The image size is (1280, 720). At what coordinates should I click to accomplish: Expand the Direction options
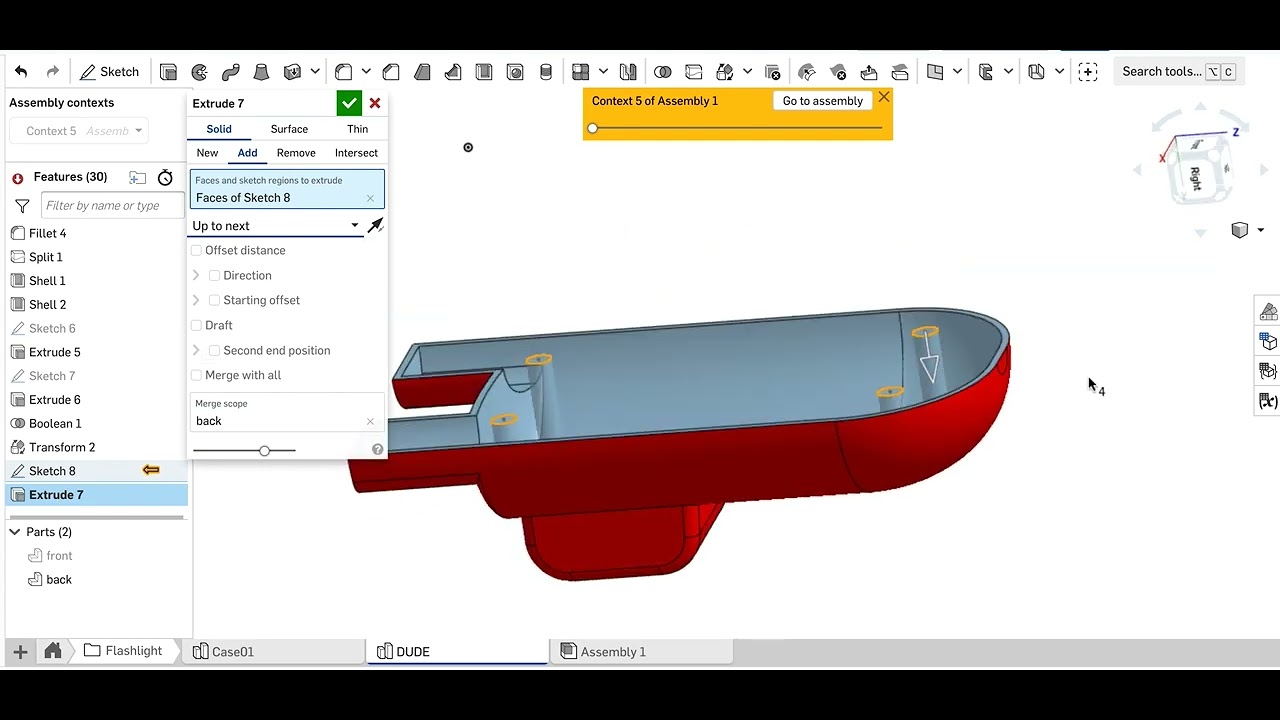coord(196,275)
